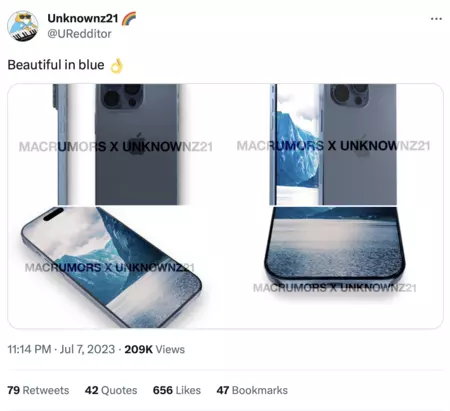This screenshot has height=411, width=450.
Task: Click the camera module in the top-left render
Action: 122,96
